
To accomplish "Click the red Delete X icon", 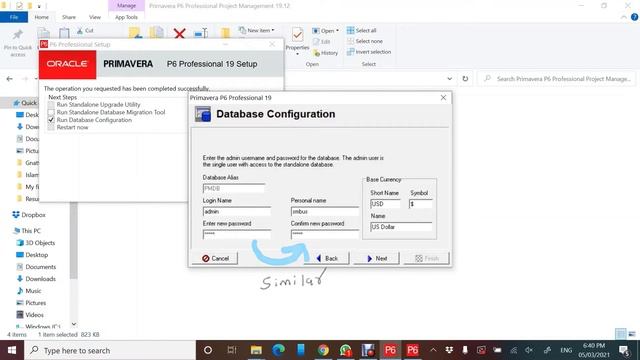I will point(179,33).
